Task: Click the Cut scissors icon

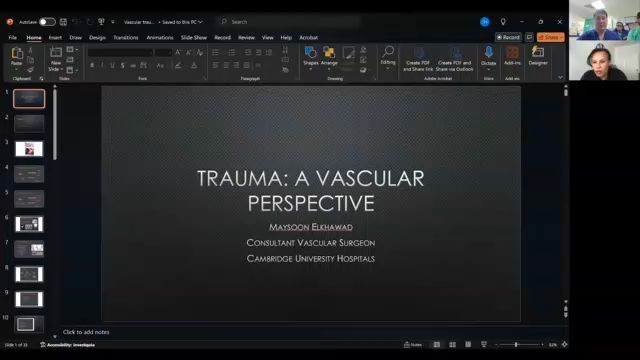Action: click(x=30, y=50)
